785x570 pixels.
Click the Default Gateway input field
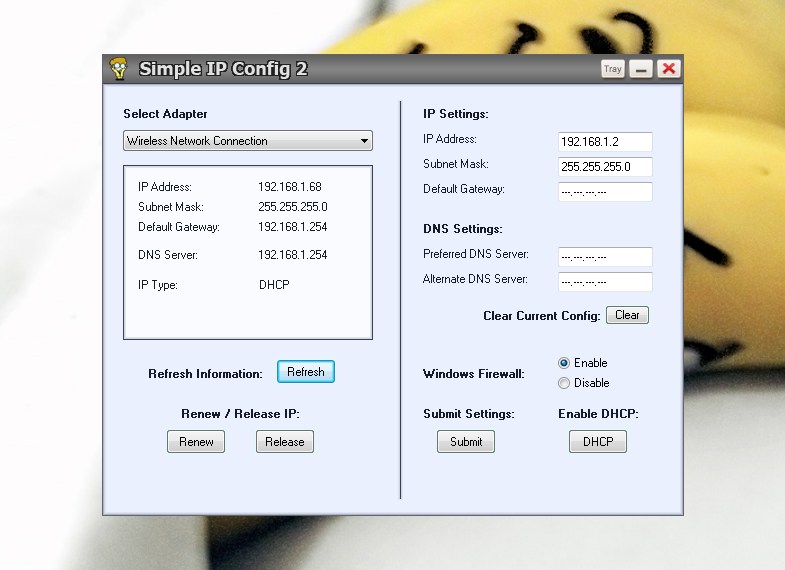click(605, 192)
